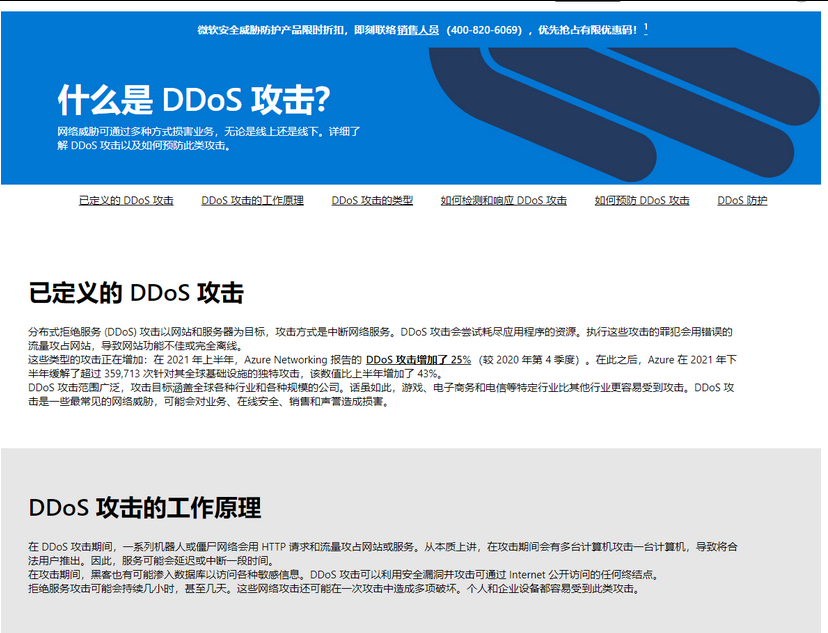Open the DDoS 攻击增加了 25% hyperlink
828x633 pixels.
tap(418, 359)
